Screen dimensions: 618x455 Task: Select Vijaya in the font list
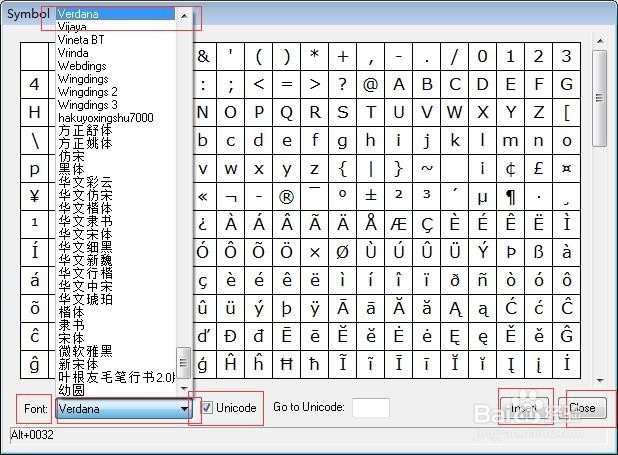coord(116,27)
